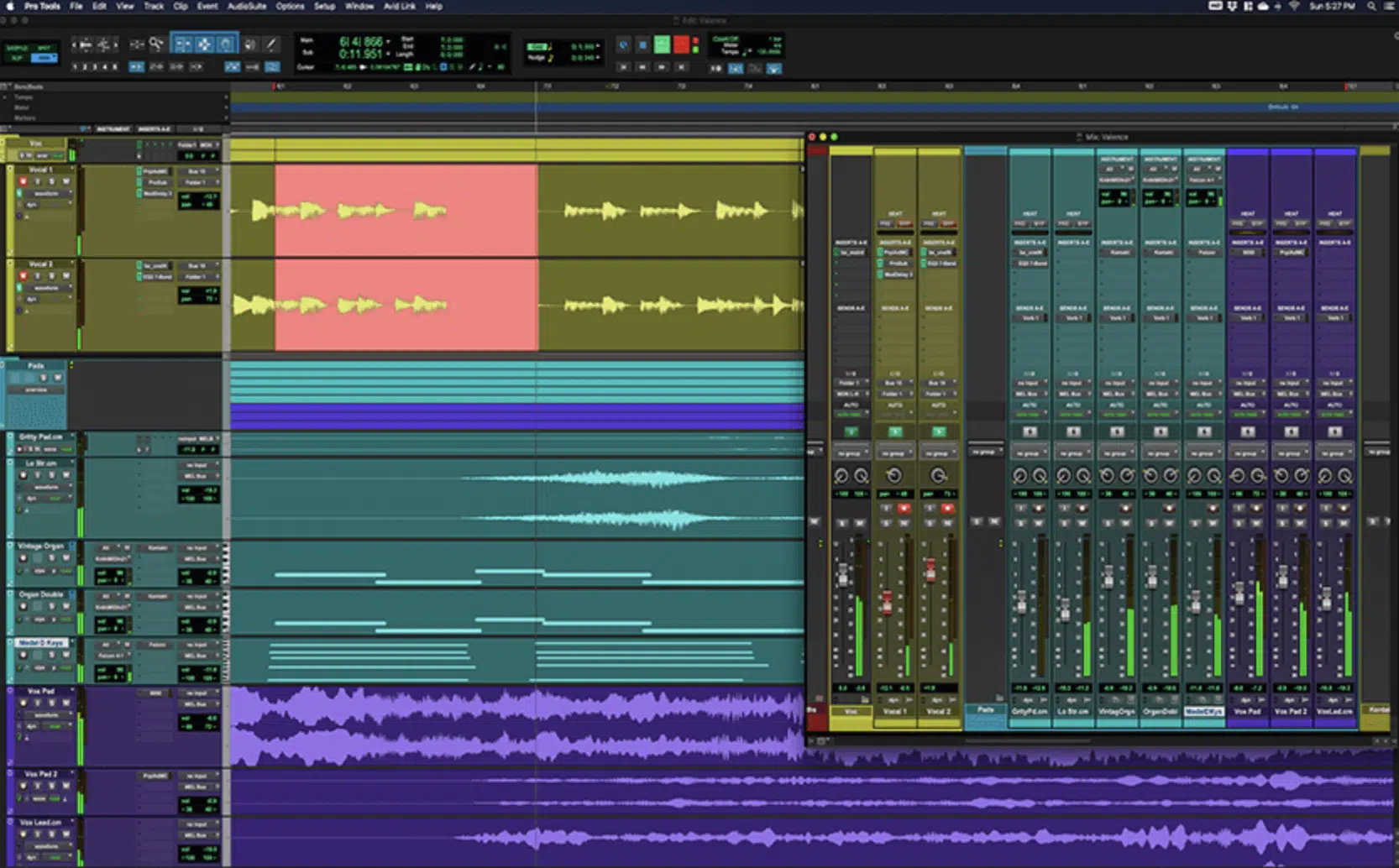Open Vocal 2 track view selector (waveform)
This screenshot has width=1399, height=868.
pyautogui.click(x=47, y=288)
